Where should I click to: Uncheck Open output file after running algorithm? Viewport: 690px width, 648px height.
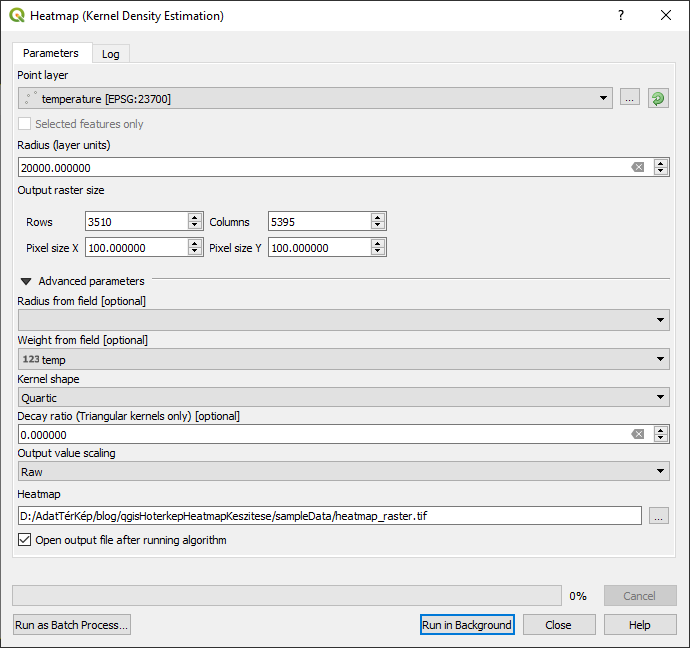25,540
